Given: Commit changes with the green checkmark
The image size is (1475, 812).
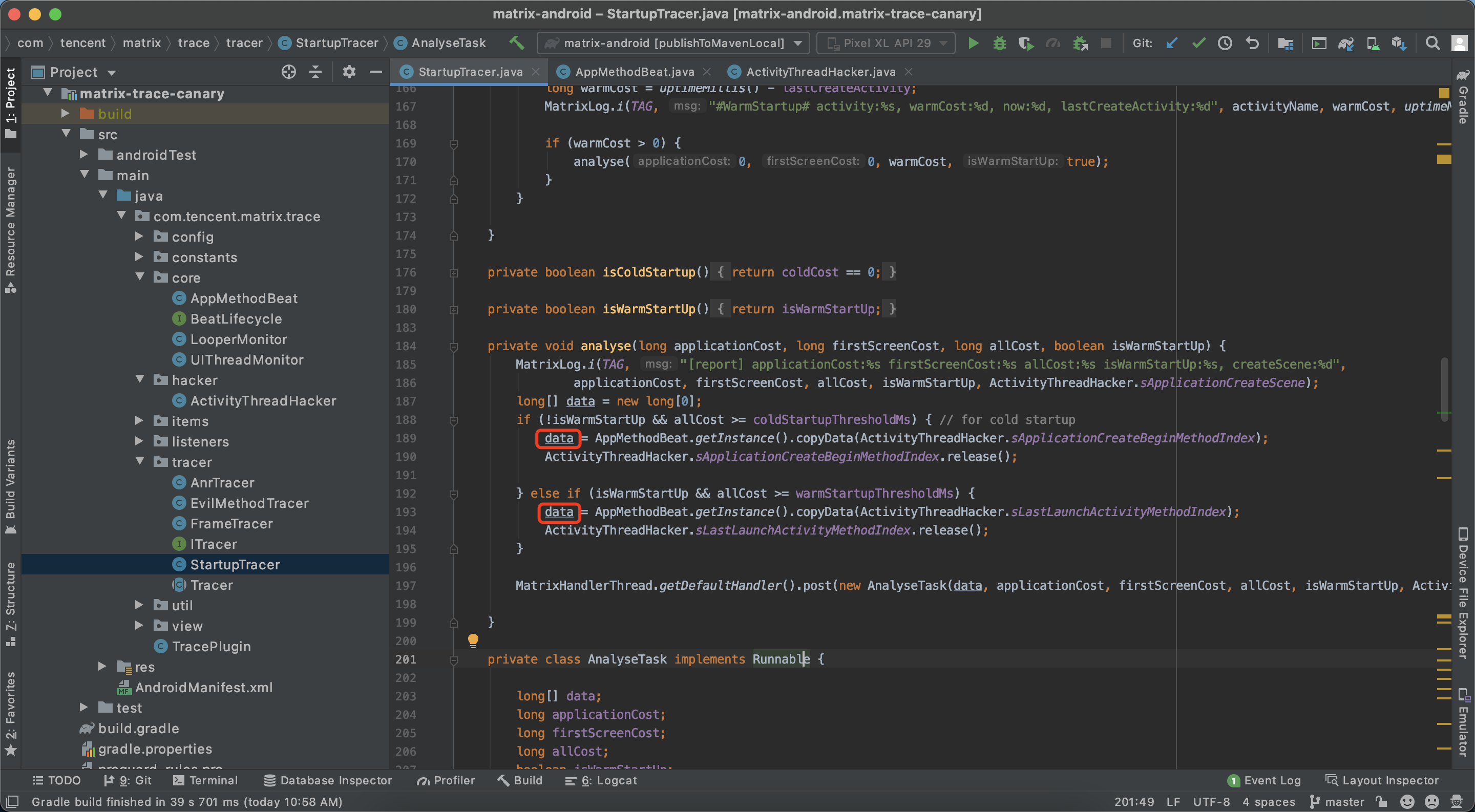Looking at the screenshot, I should [x=1198, y=43].
